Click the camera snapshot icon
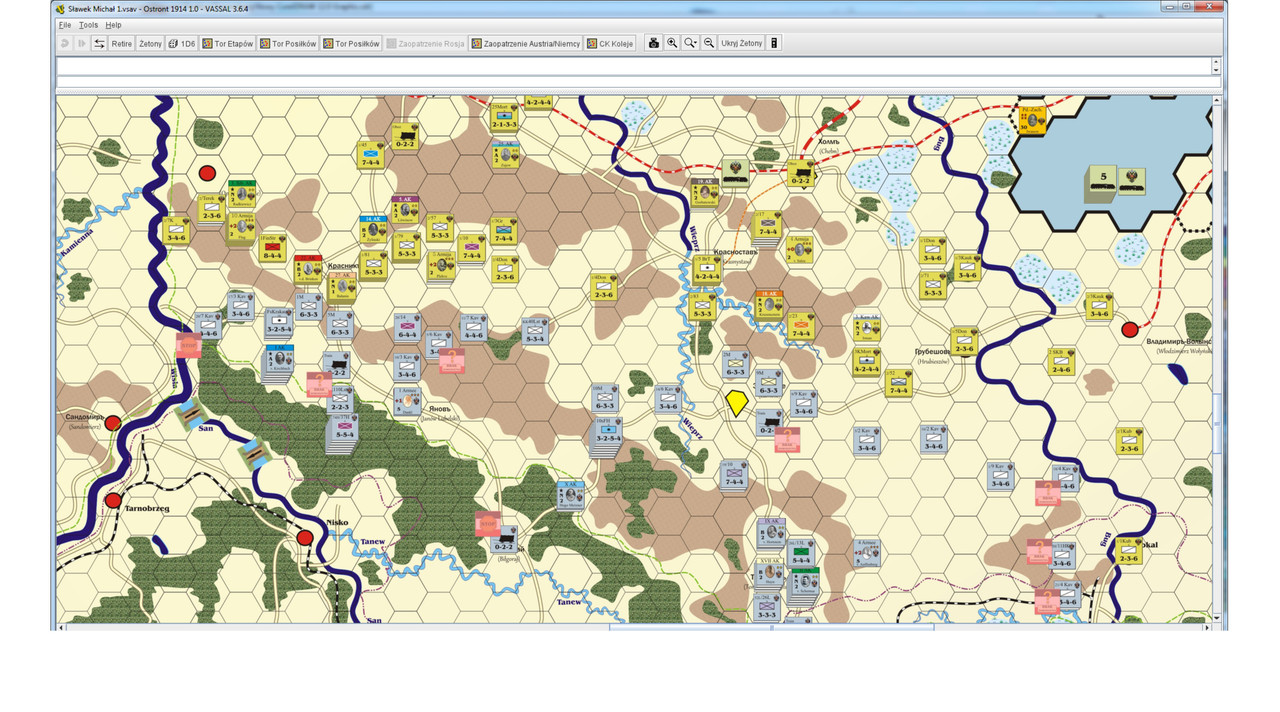This screenshot has width=1280, height=712. point(654,44)
